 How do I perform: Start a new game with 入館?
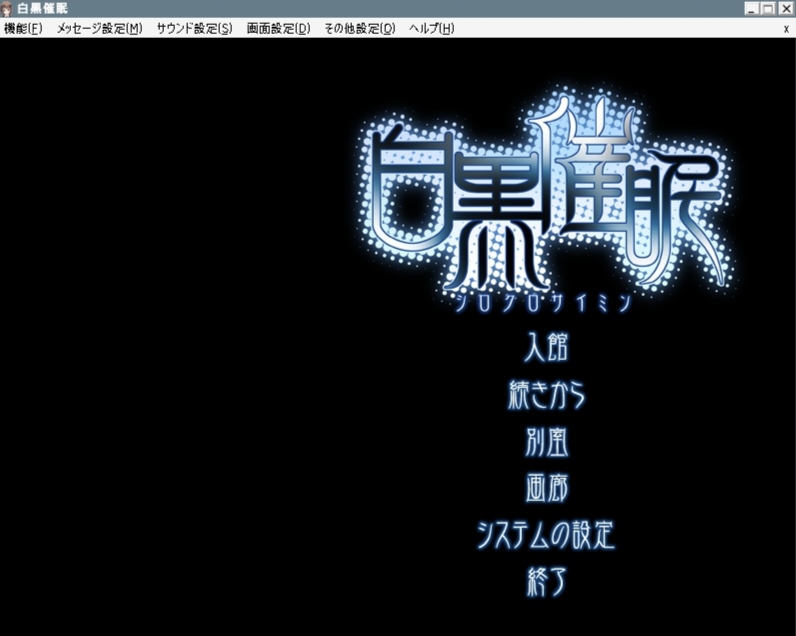pyautogui.click(x=546, y=349)
